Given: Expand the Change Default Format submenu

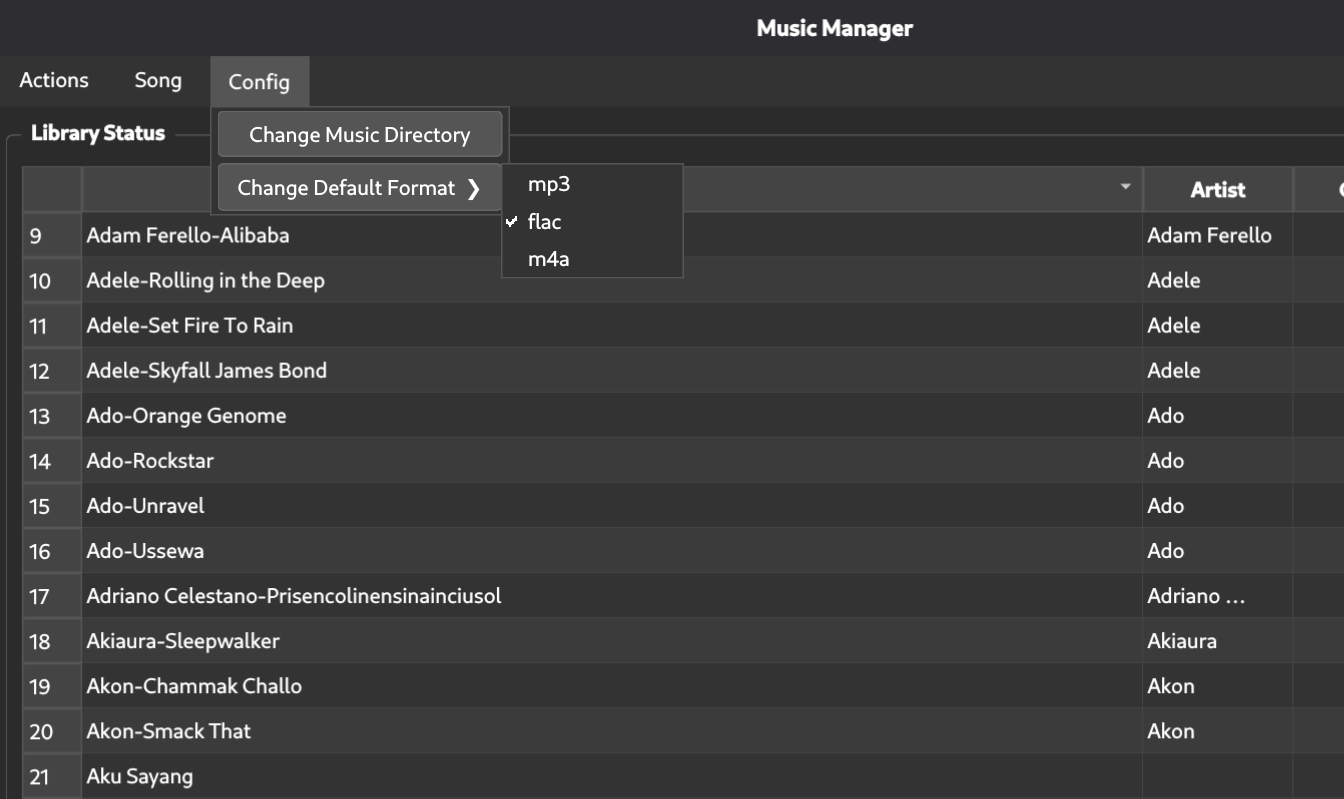Looking at the screenshot, I should click(x=359, y=188).
